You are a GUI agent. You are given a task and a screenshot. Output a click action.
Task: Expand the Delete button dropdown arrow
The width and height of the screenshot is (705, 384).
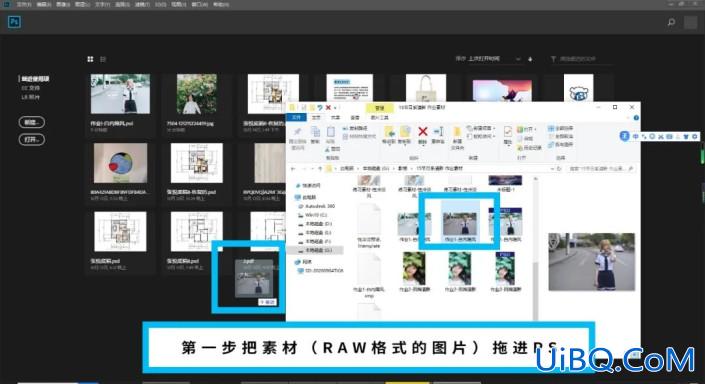(x=423, y=145)
